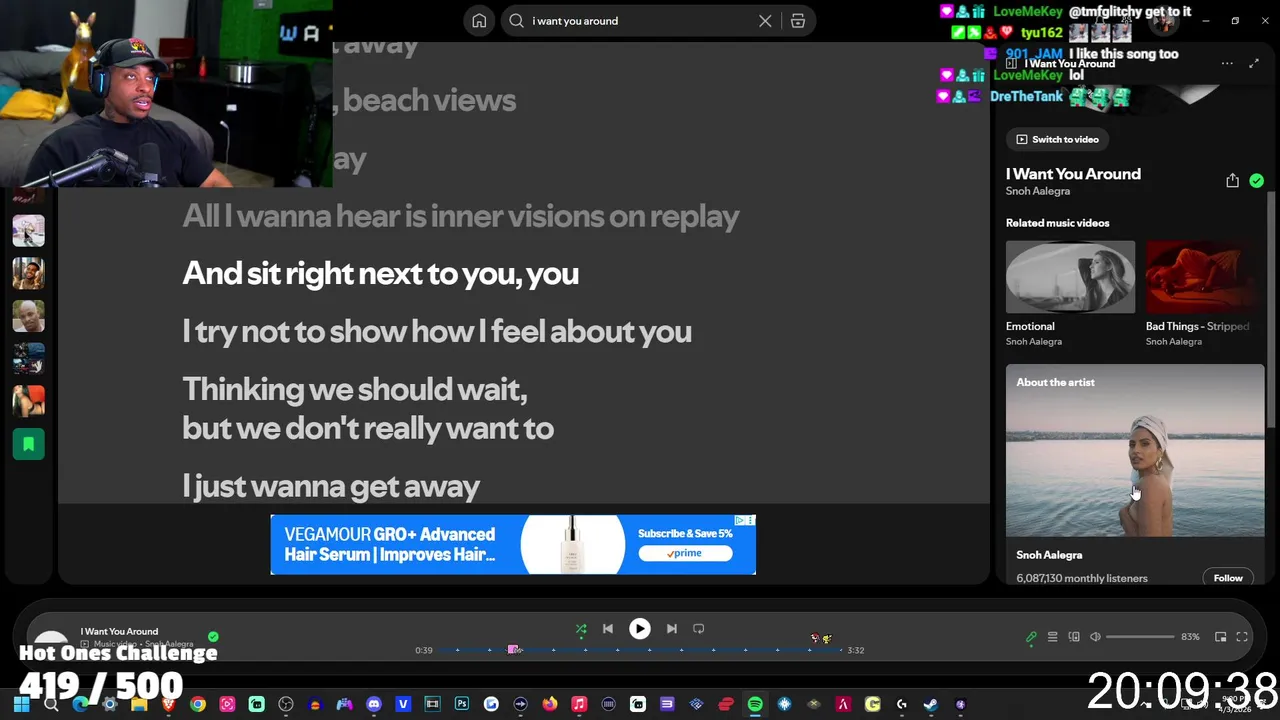
Task: Click the song progress bar
Action: (640, 650)
